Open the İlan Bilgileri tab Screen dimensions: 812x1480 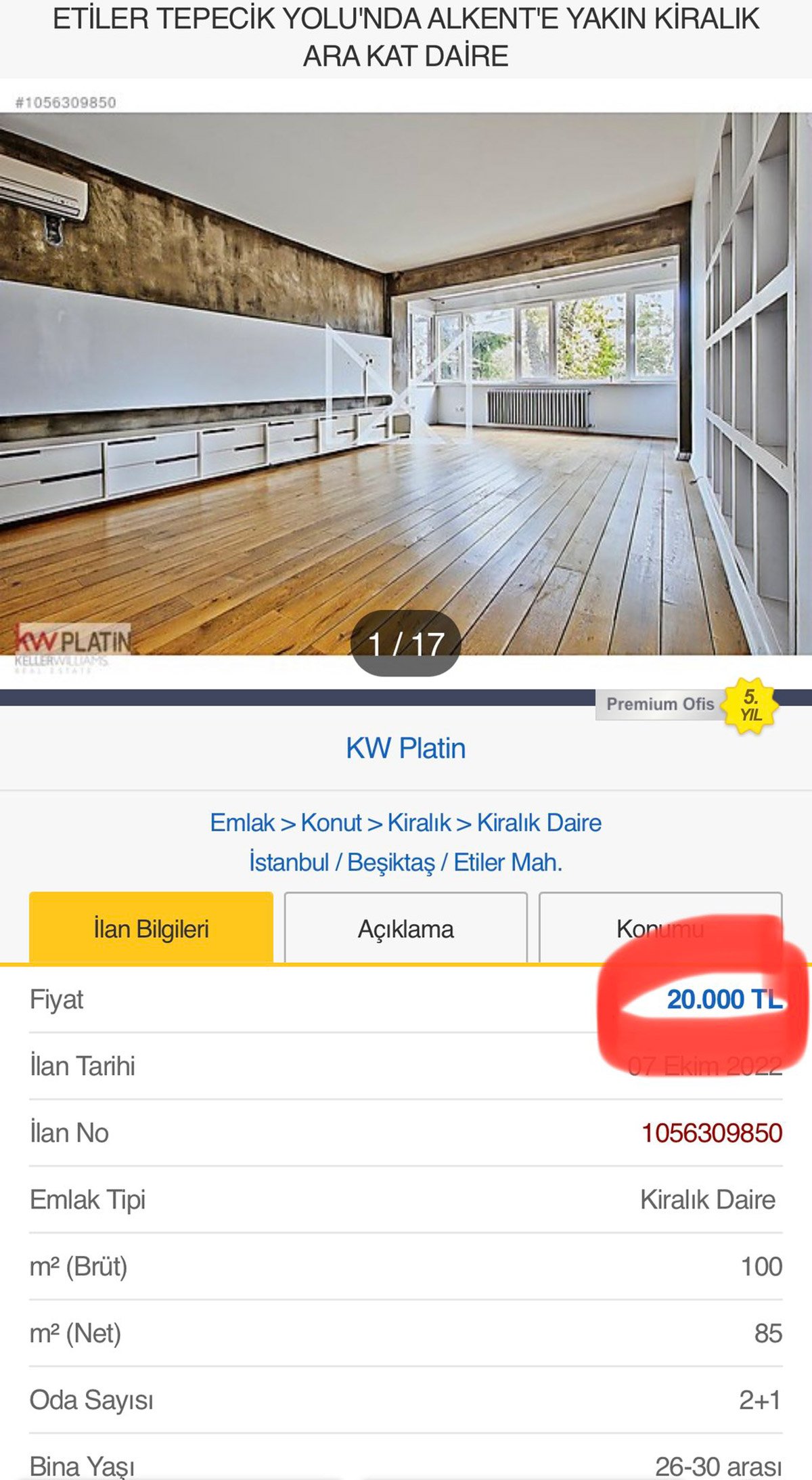[x=151, y=928]
